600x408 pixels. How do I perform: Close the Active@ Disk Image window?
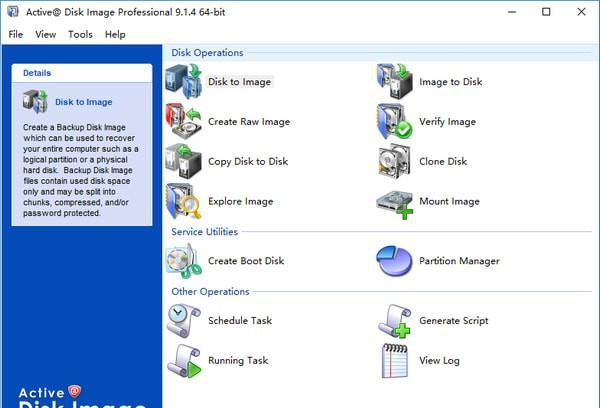tap(581, 12)
